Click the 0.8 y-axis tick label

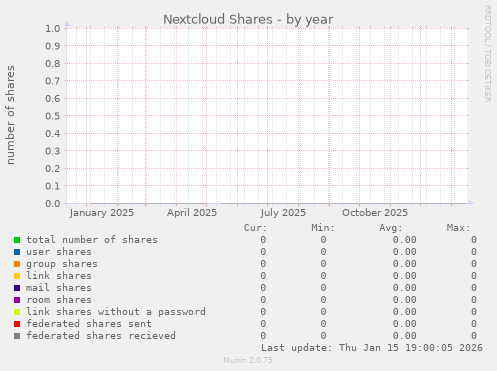(53, 63)
